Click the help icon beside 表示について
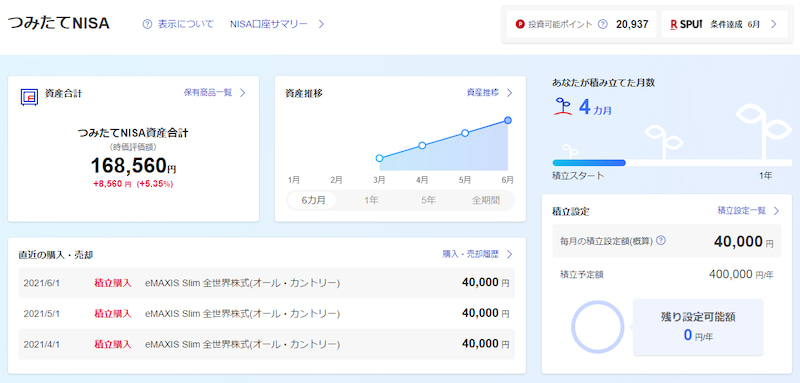 pyautogui.click(x=147, y=24)
